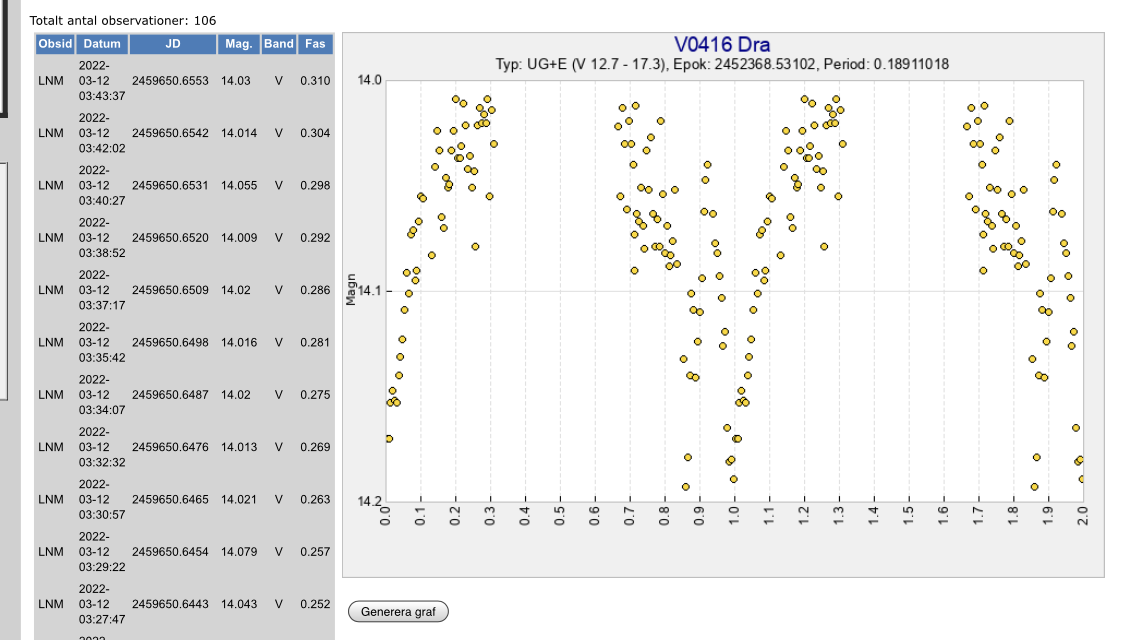The width and height of the screenshot is (1136, 640).
Task: Click the V0416 Dra chart title
Action: point(722,45)
